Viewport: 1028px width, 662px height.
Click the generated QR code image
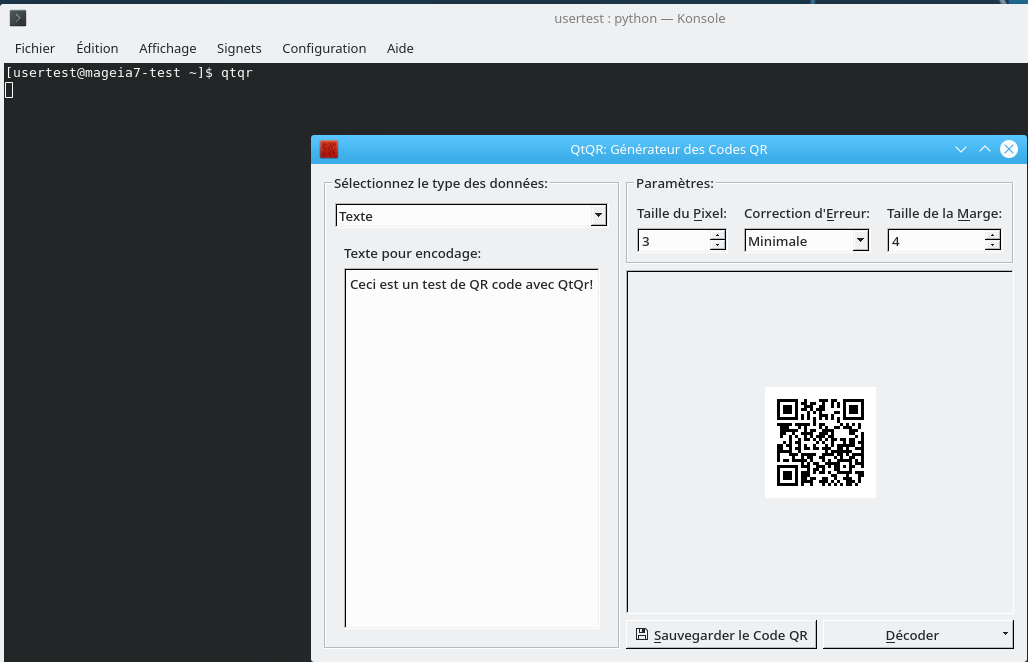pos(820,442)
